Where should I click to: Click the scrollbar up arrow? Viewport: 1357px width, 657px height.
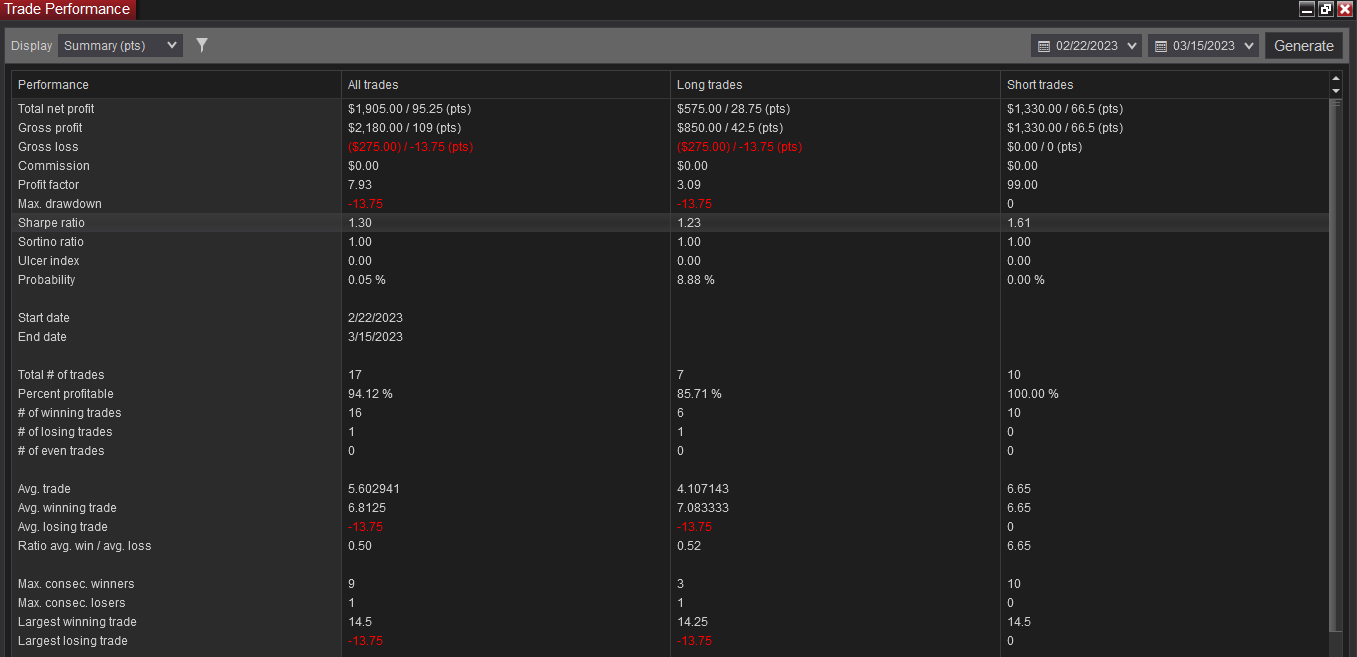click(1336, 78)
